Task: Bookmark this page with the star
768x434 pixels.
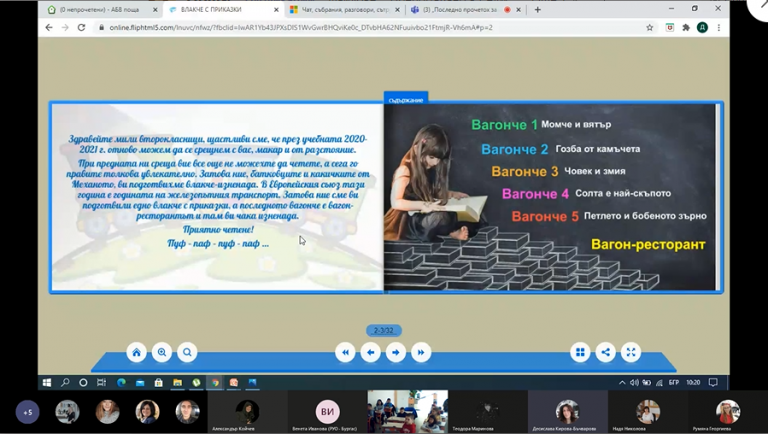Action: (x=649, y=27)
